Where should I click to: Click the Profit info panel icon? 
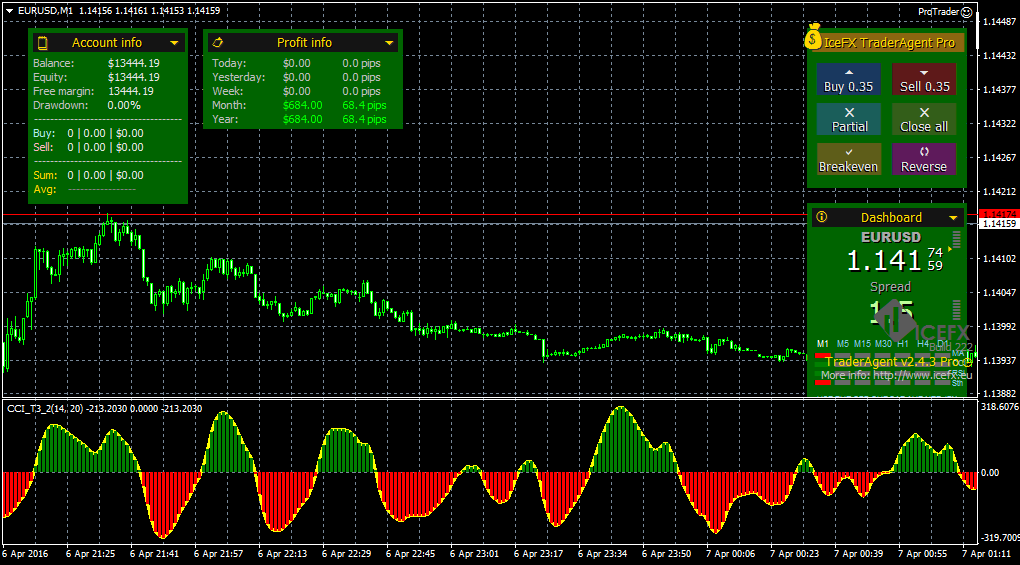(x=218, y=42)
